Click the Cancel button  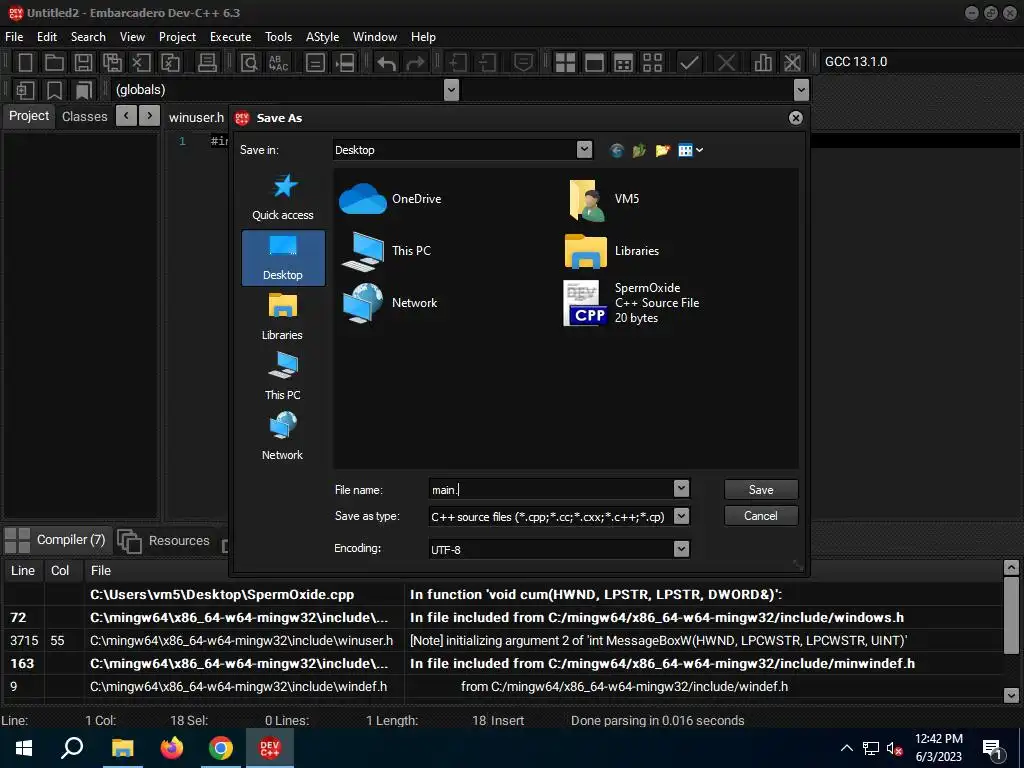761,516
